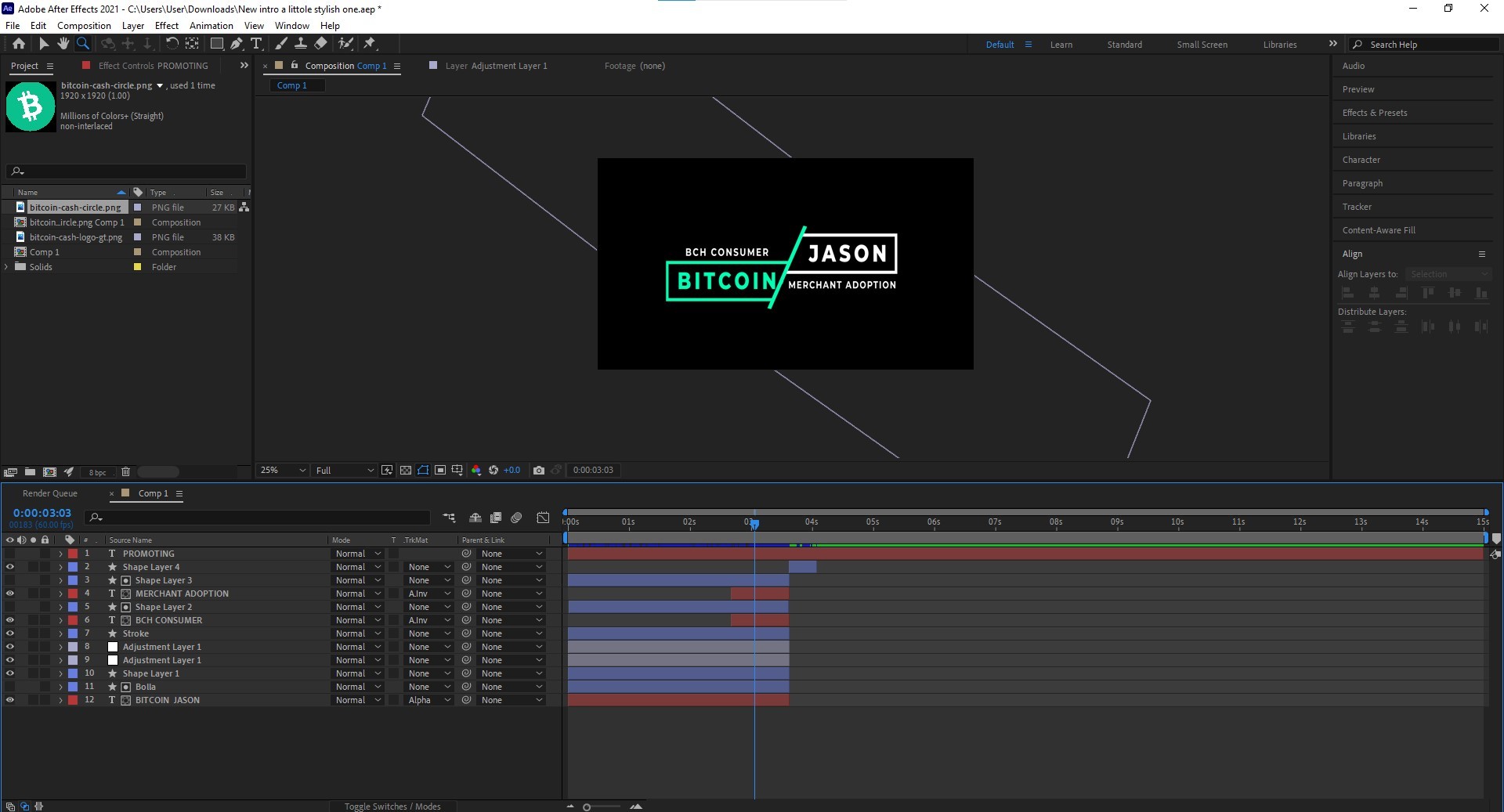The height and width of the screenshot is (812, 1504).
Task: Hide the BCH CONSUMER layer
Action: coord(10,620)
